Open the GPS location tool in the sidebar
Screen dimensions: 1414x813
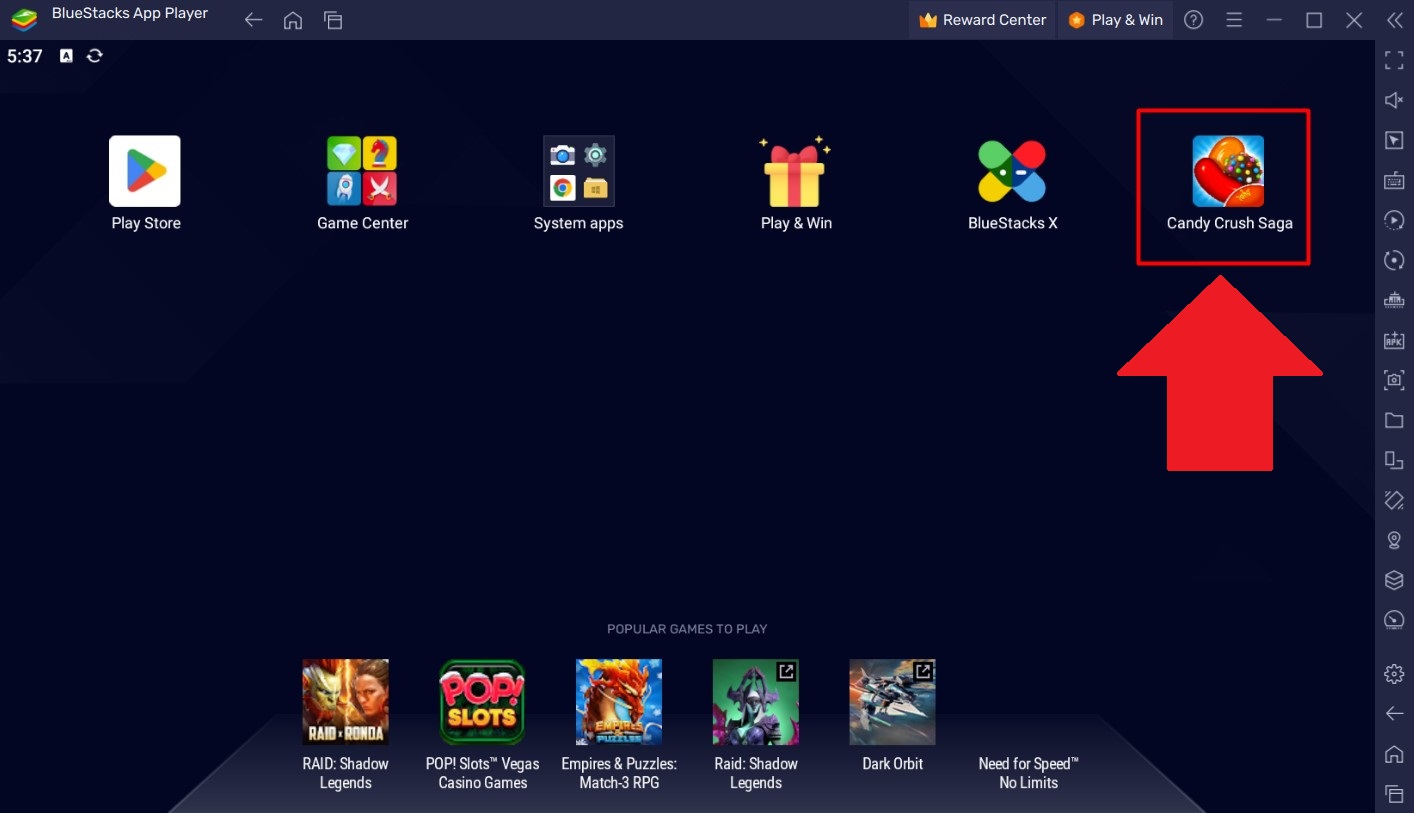pyautogui.click(x=1393, y=540)
